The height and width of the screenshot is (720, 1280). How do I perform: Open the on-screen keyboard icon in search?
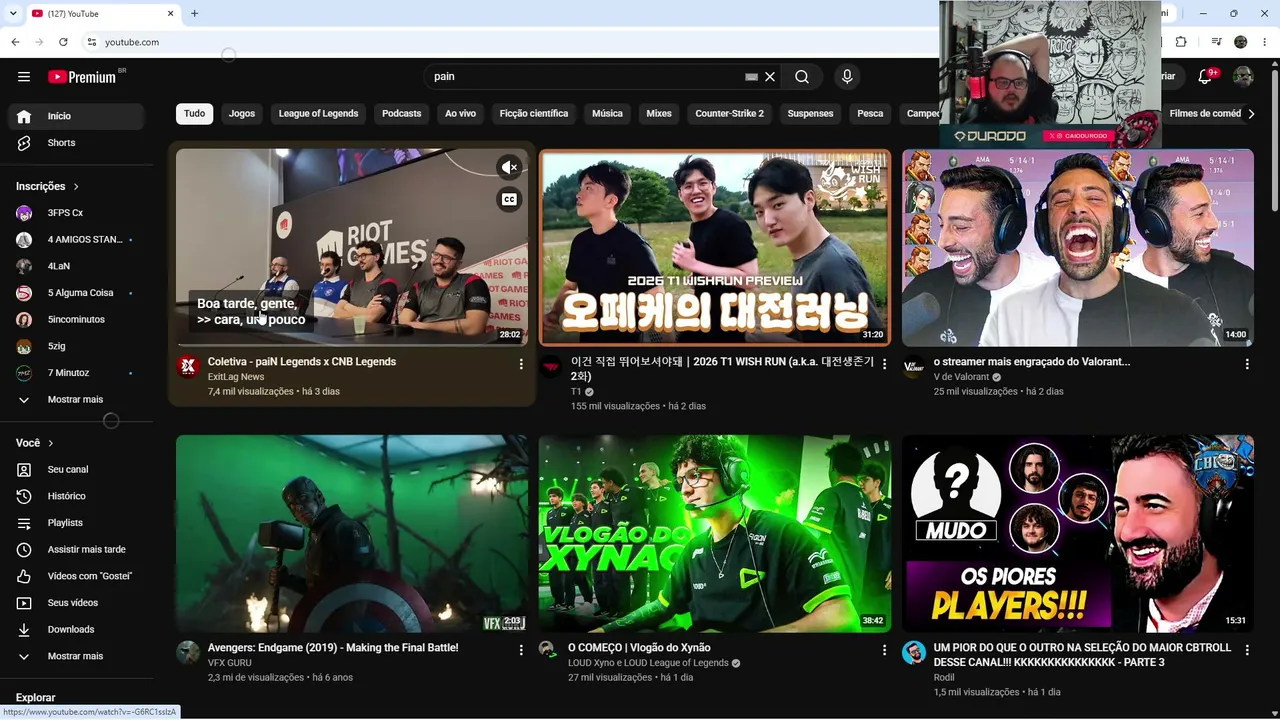[x=752, y=77]
